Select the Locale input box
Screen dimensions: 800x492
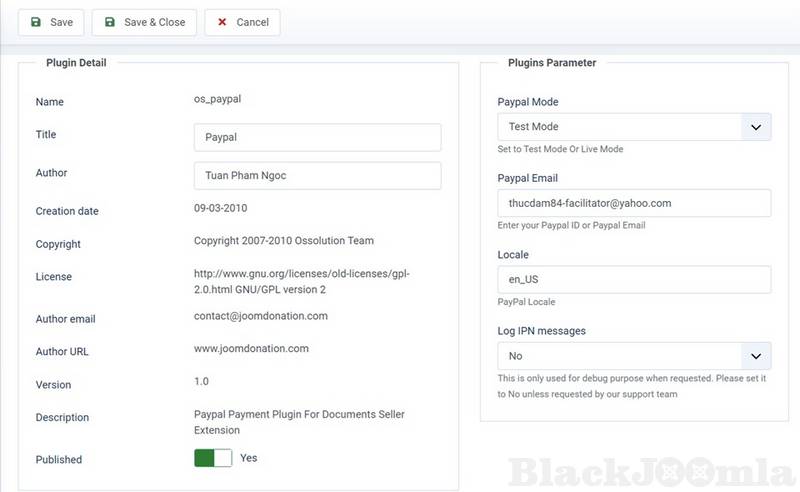click(x=634, y=280)
